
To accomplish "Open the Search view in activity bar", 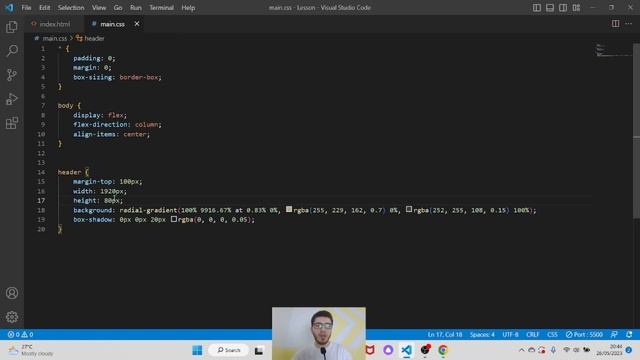I will point(12,51).
